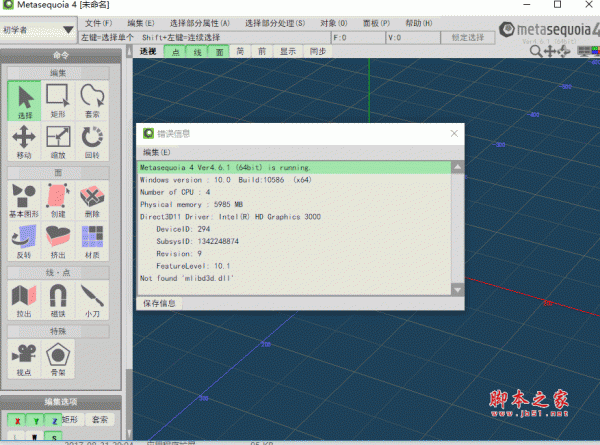Collapse the 编辑选项 edit options panel
Image resolution: width=600 pixels, height=445 pixels.
pos(61,401)
